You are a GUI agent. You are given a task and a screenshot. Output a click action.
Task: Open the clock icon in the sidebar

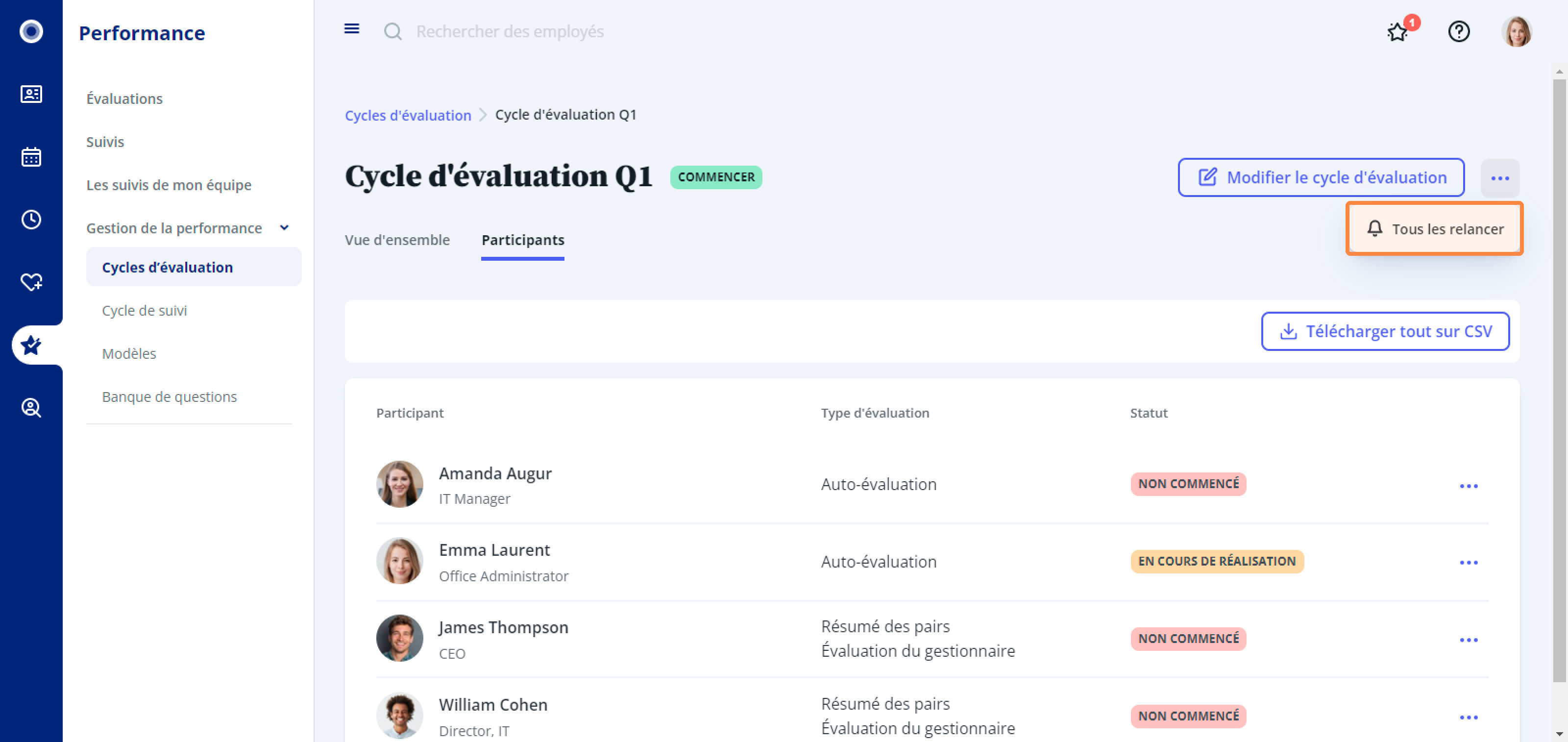[x=31, y=220]
